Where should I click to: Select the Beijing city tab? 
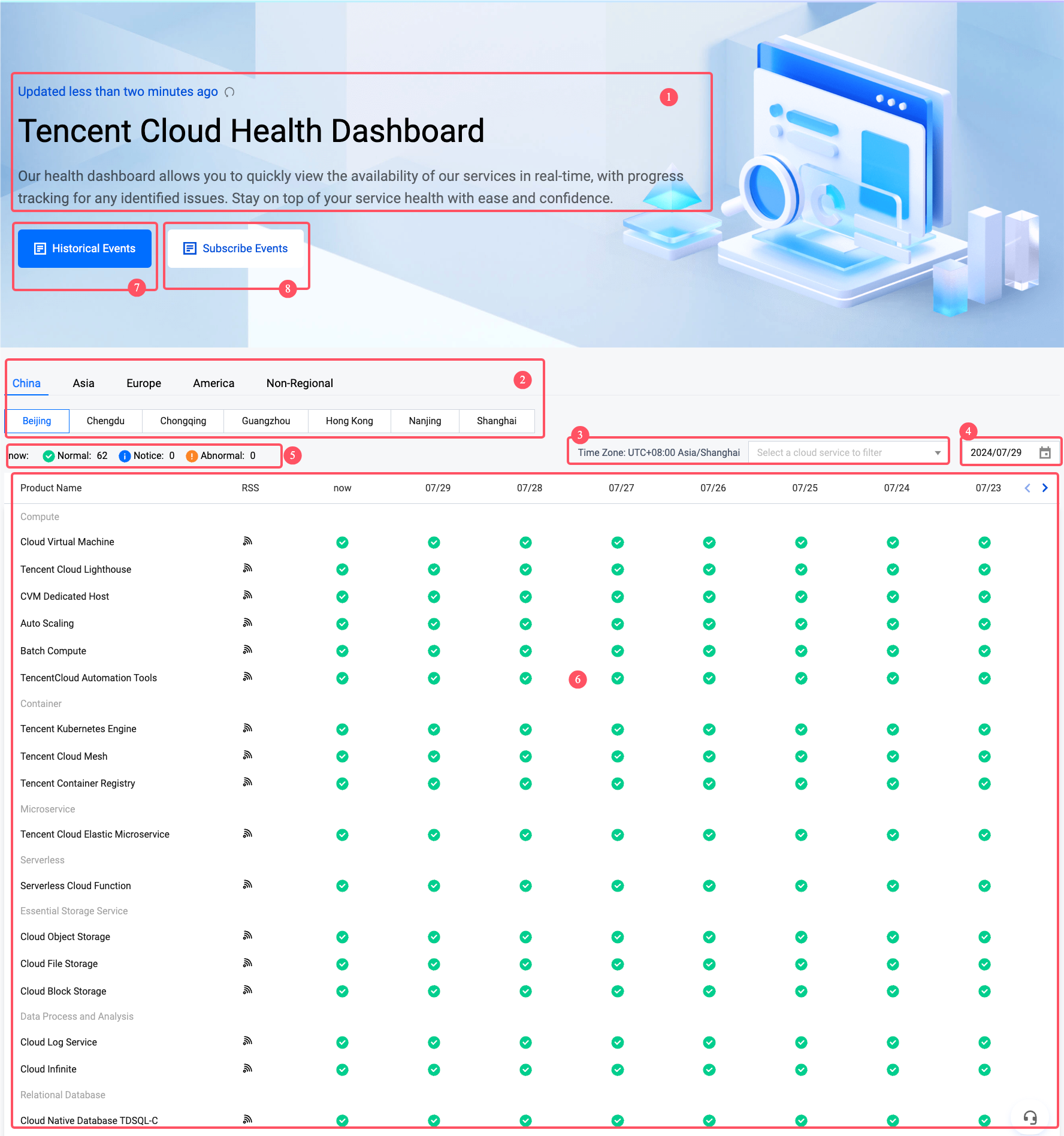[37, 421]
